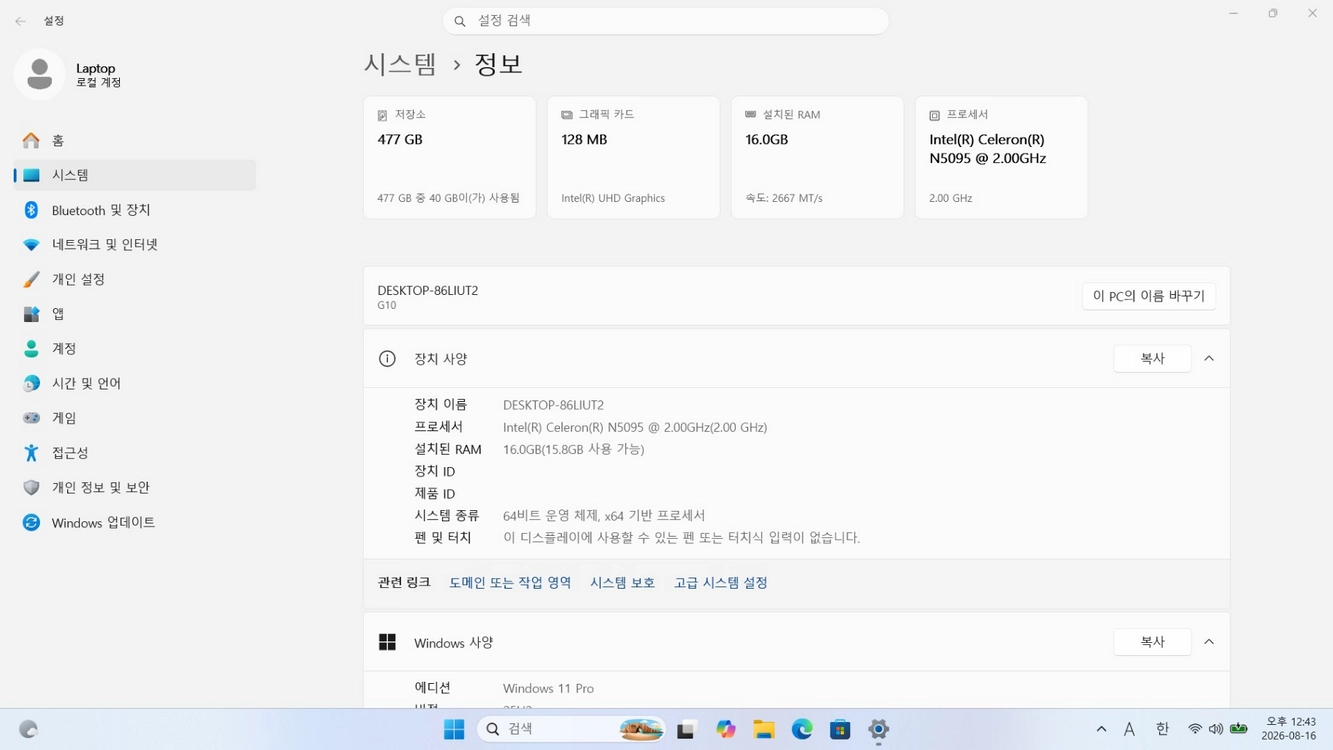Open the 그래픽 카드 128 MB card
The height and width of the screenshot is (750, 1333).
[633, 157]
